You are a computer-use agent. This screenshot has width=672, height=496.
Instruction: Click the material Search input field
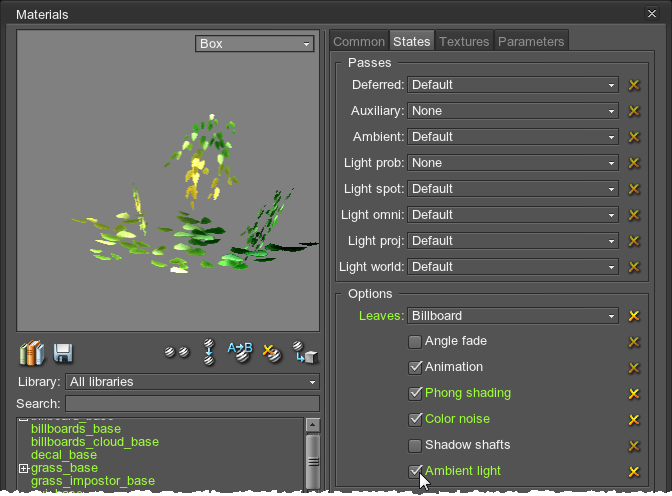(192, 404)
